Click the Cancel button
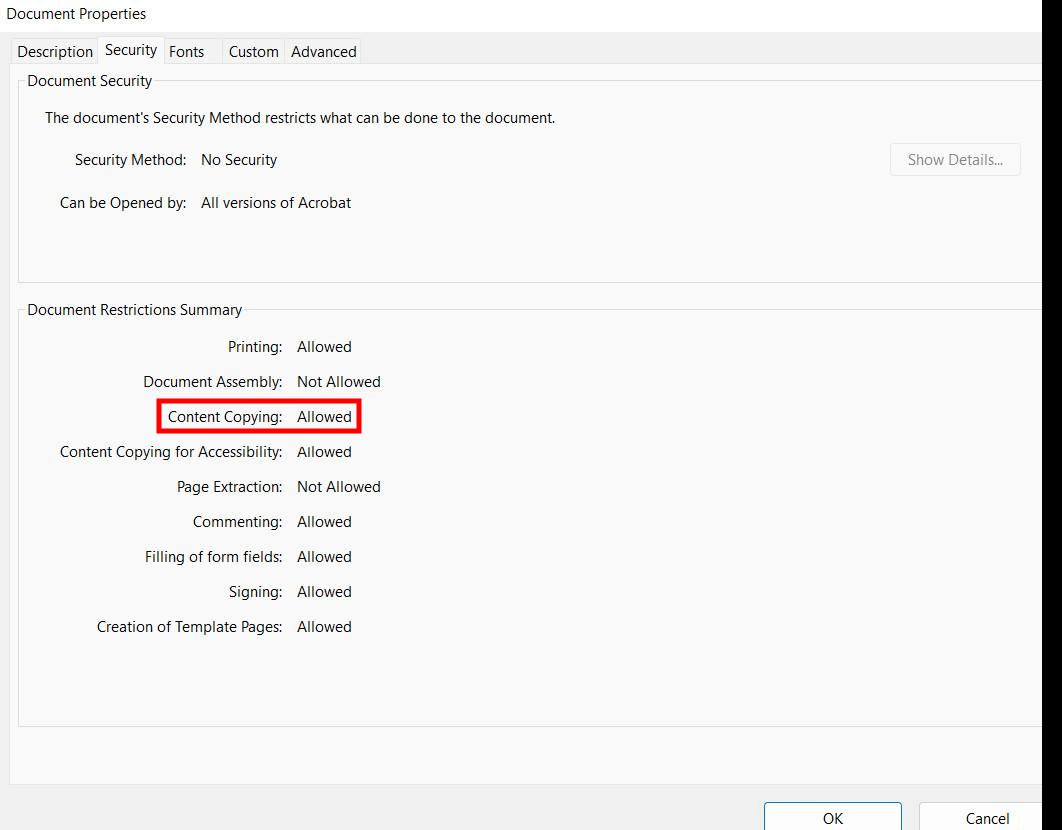This screenshot has height=830, width=1062. click(987, 818)
